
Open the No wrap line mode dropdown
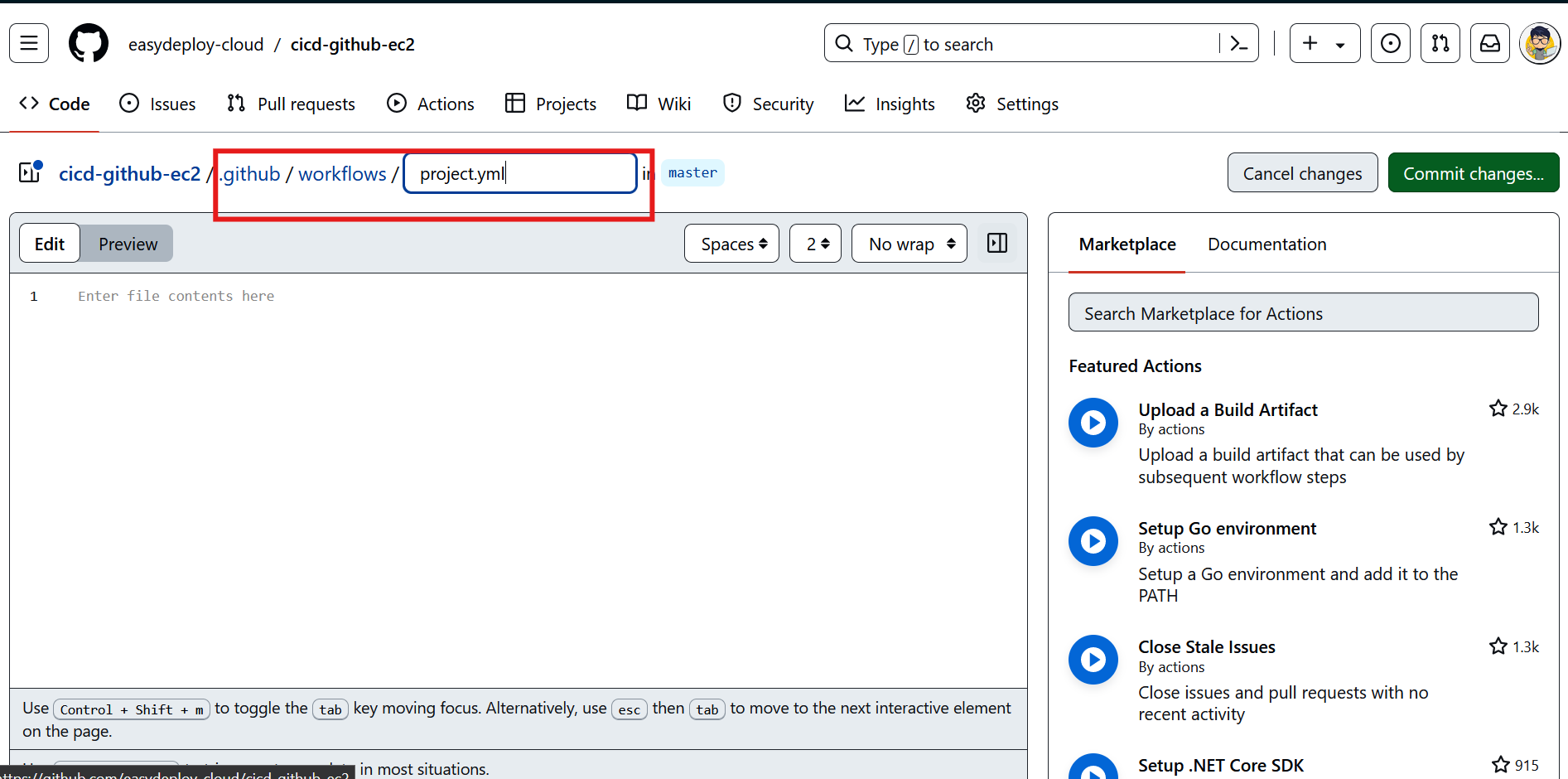tap(909, 244)
